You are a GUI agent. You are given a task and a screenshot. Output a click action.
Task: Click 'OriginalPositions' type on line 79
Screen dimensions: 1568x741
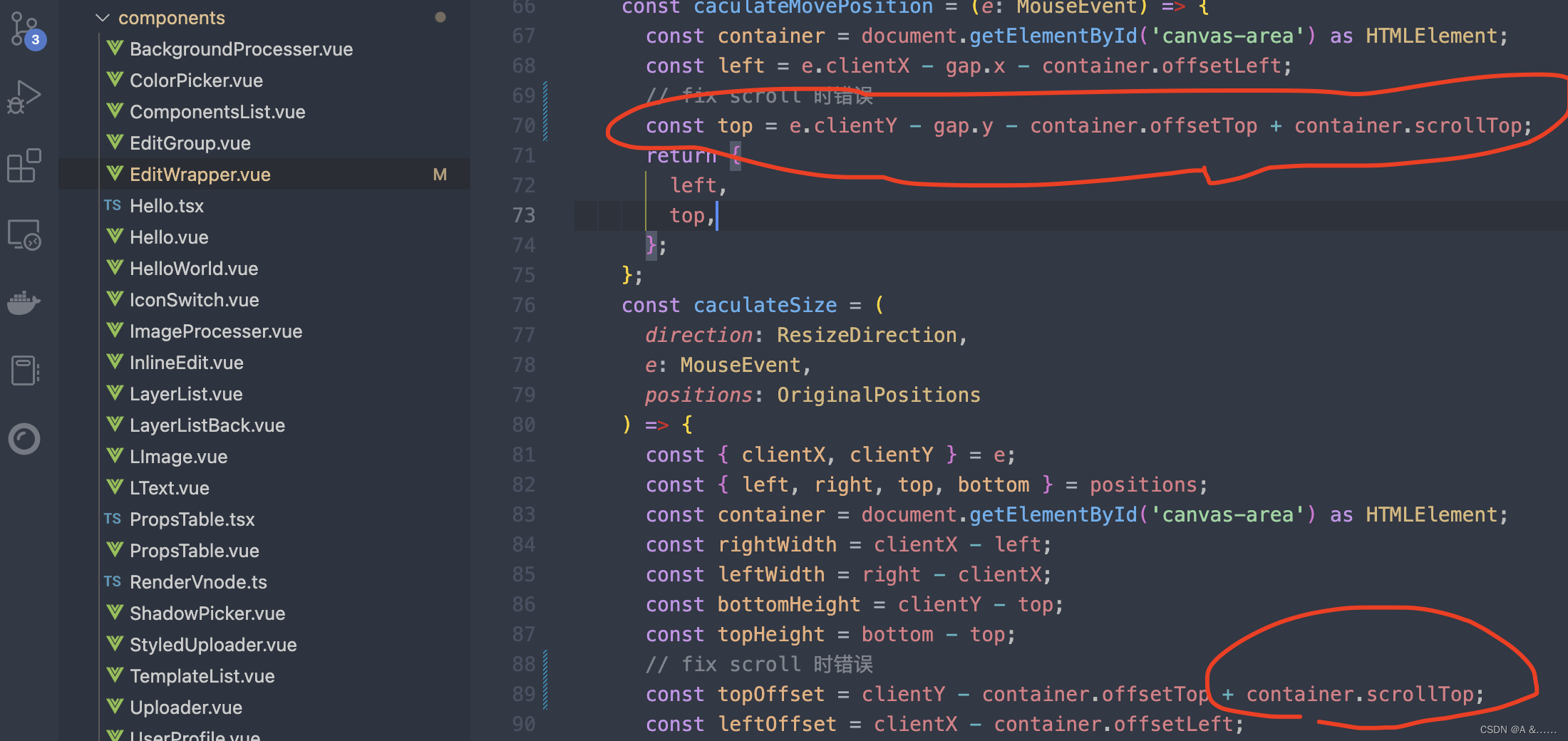point(879,395)
